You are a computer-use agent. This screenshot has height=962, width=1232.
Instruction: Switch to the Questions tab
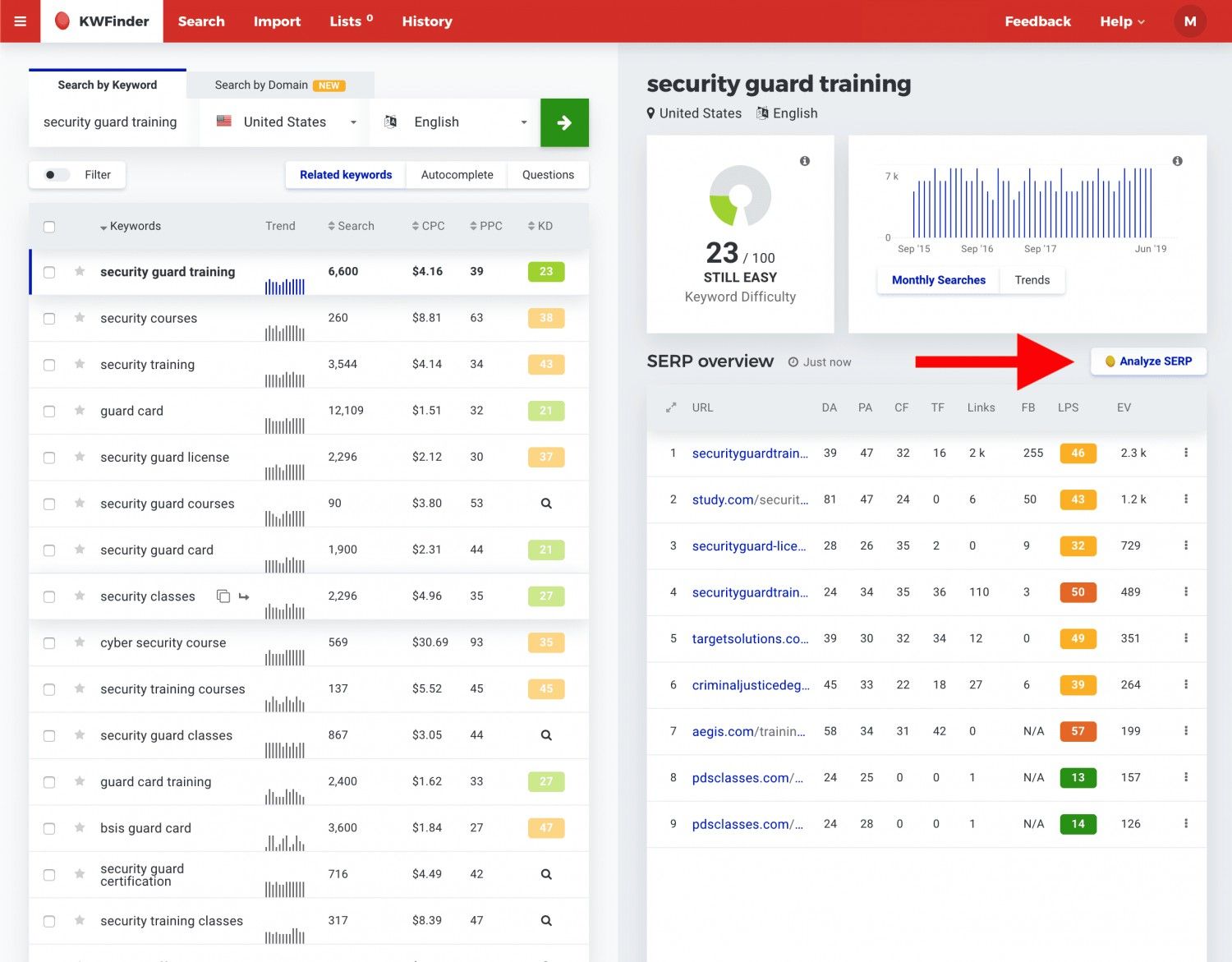point(548,175)
